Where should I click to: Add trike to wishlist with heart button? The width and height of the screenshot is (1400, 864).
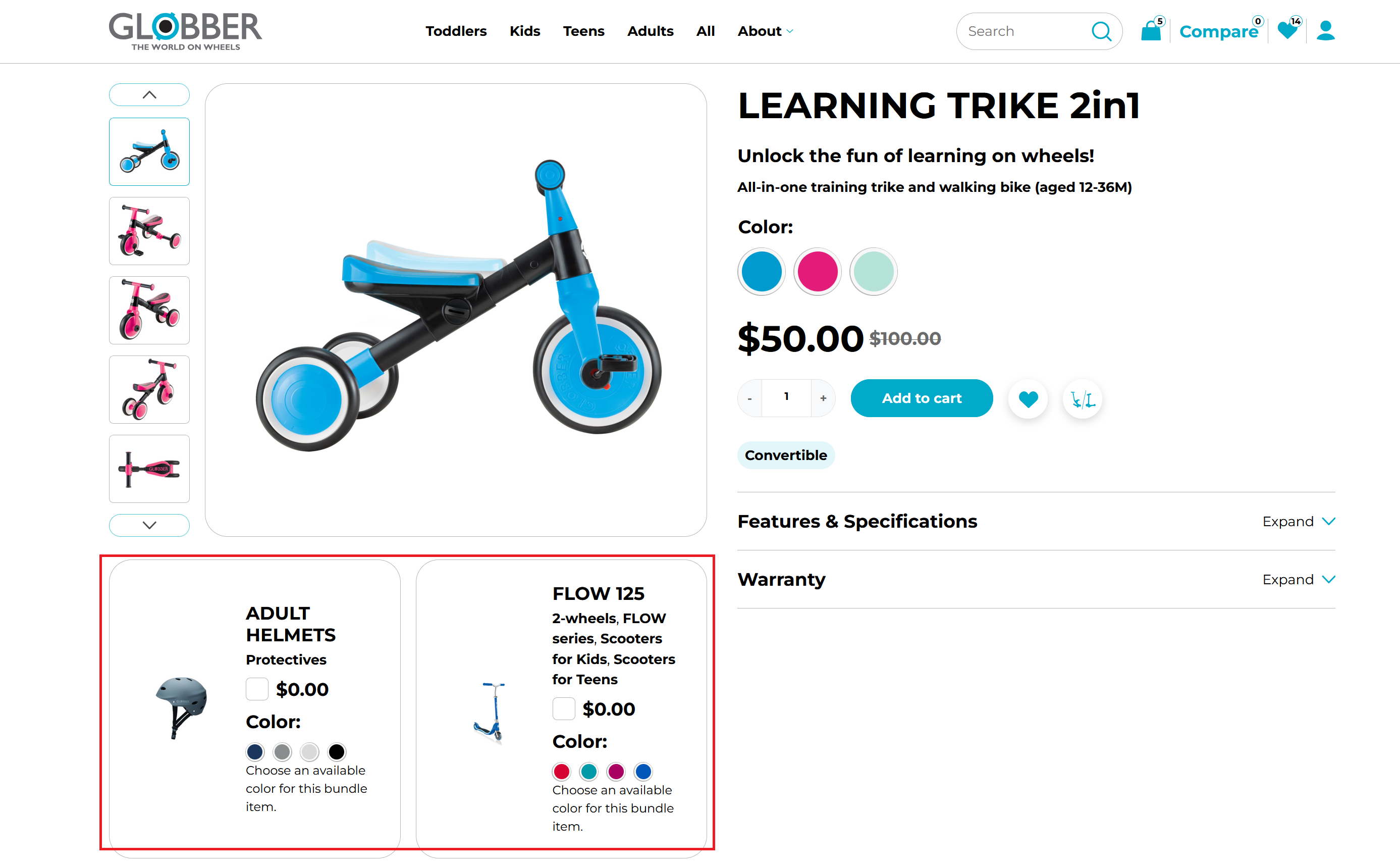click(1028, 399)
